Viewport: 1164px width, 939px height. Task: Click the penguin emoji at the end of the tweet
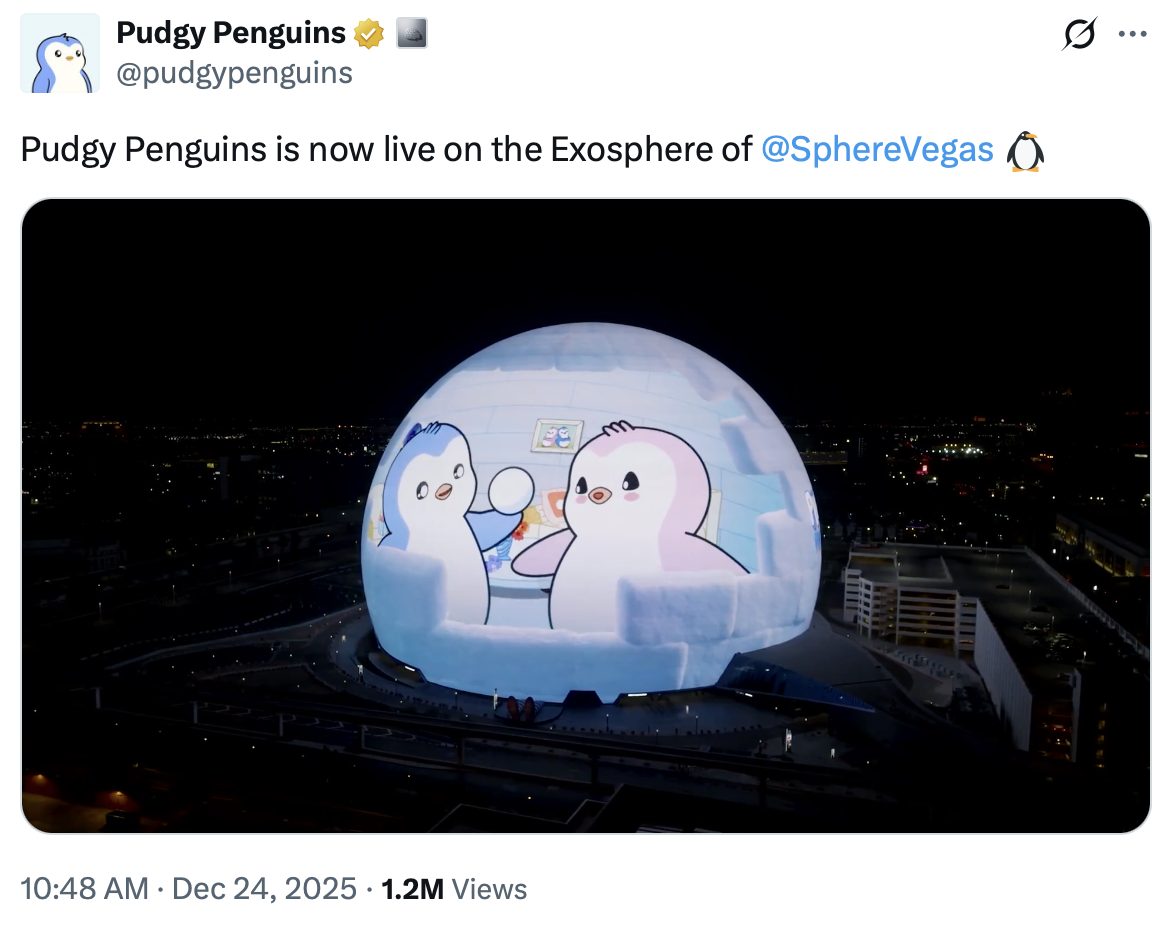point(1023,150)
